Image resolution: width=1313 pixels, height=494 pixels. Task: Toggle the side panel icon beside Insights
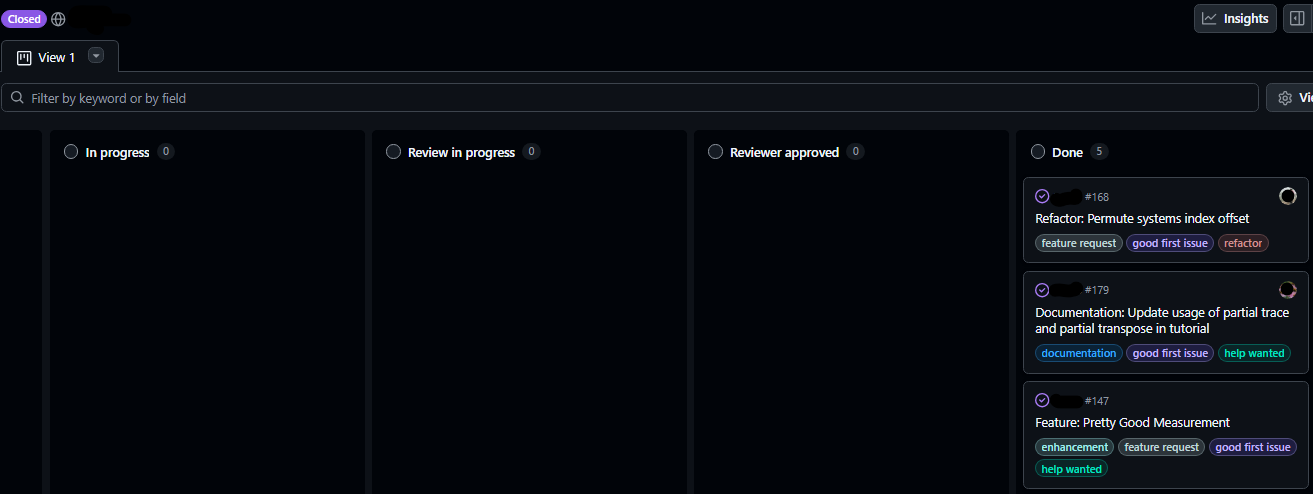1297,18
